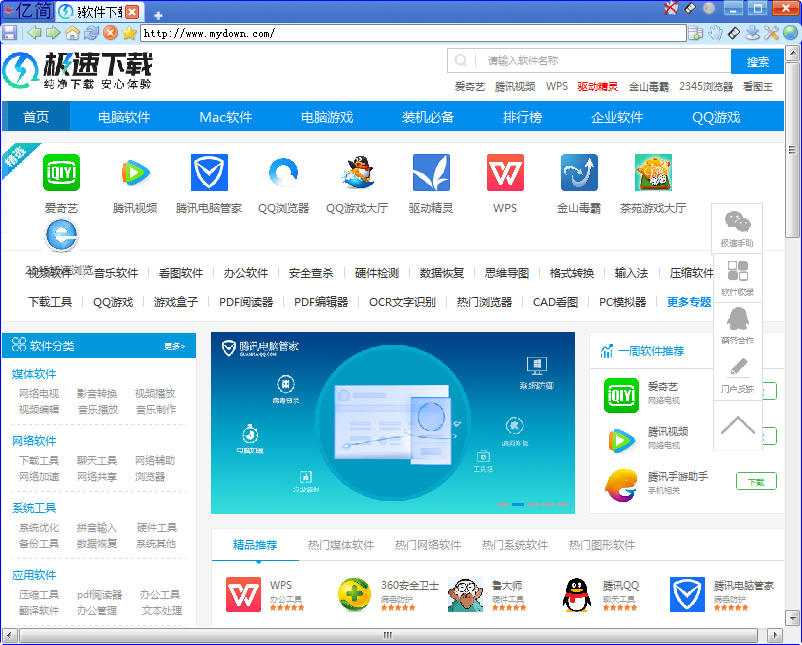Open 首页 in the navigation bar
The image size is (802, 645).
pos(36,117)
